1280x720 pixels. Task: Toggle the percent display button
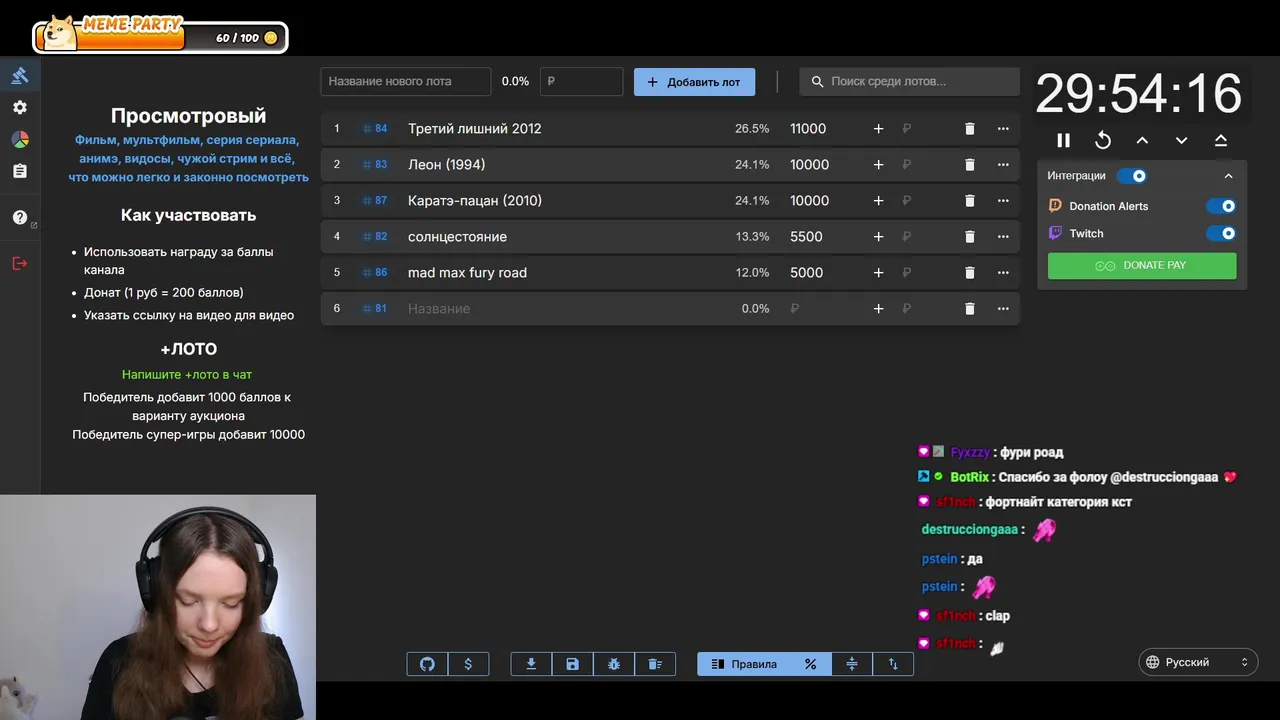811,664
